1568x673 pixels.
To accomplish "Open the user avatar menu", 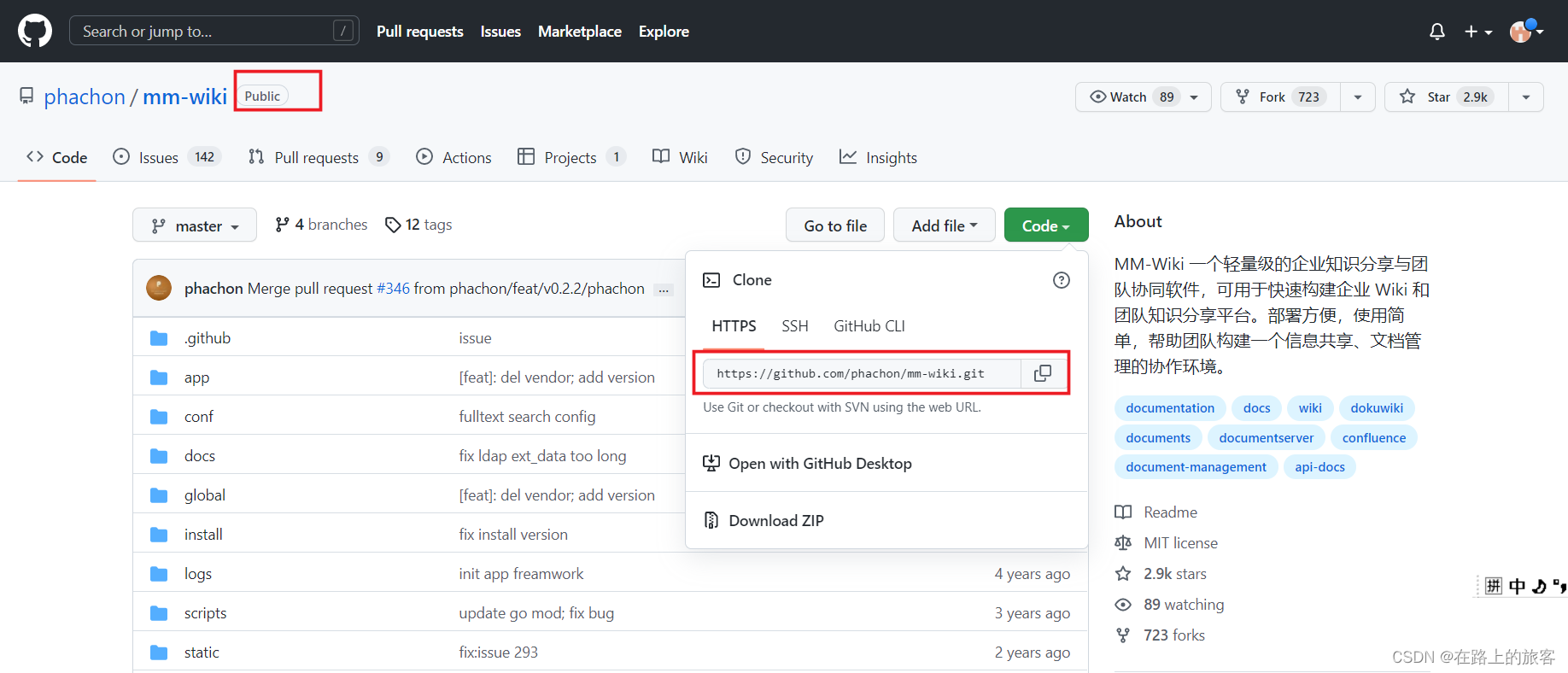I will (1527, 31).
